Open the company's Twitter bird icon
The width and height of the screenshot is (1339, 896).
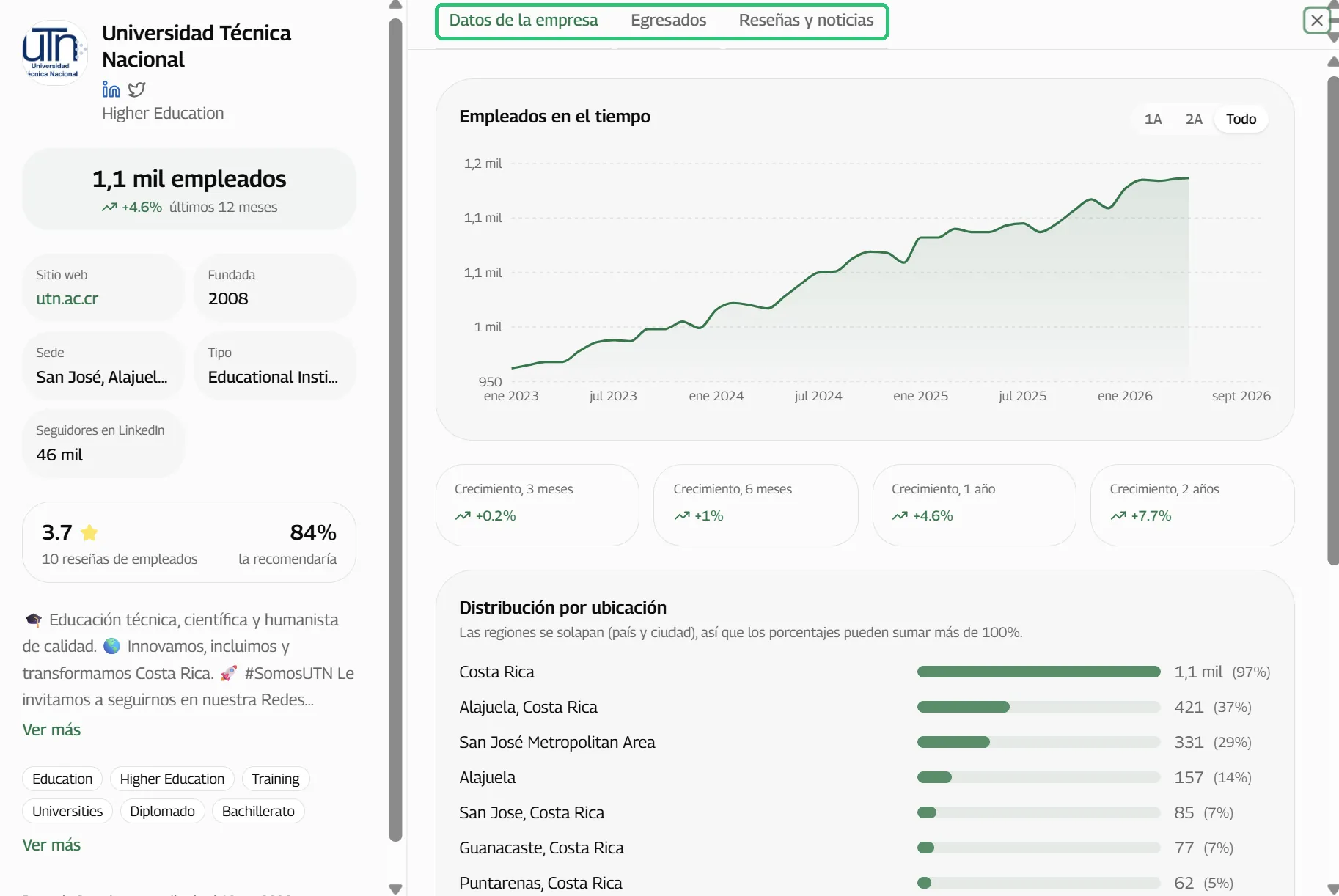tap(136, 89)
